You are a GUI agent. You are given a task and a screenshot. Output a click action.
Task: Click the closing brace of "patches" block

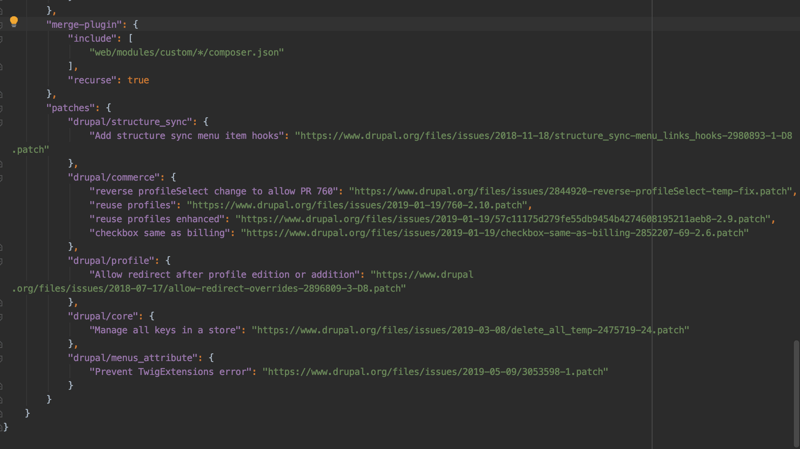pos(49,400)
